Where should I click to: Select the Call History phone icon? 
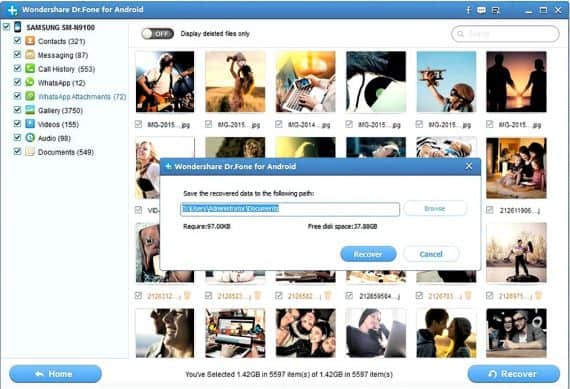[x=30, y=68]
